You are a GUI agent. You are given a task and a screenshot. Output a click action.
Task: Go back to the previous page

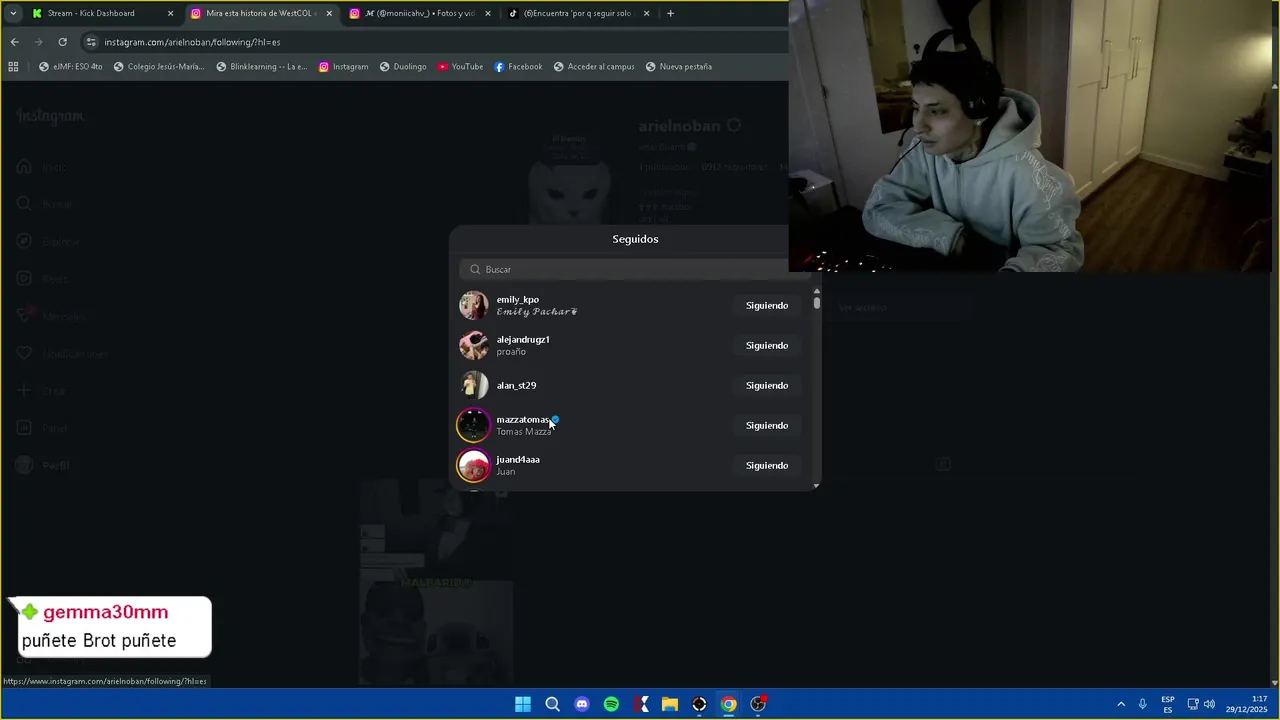coord(14,42)
